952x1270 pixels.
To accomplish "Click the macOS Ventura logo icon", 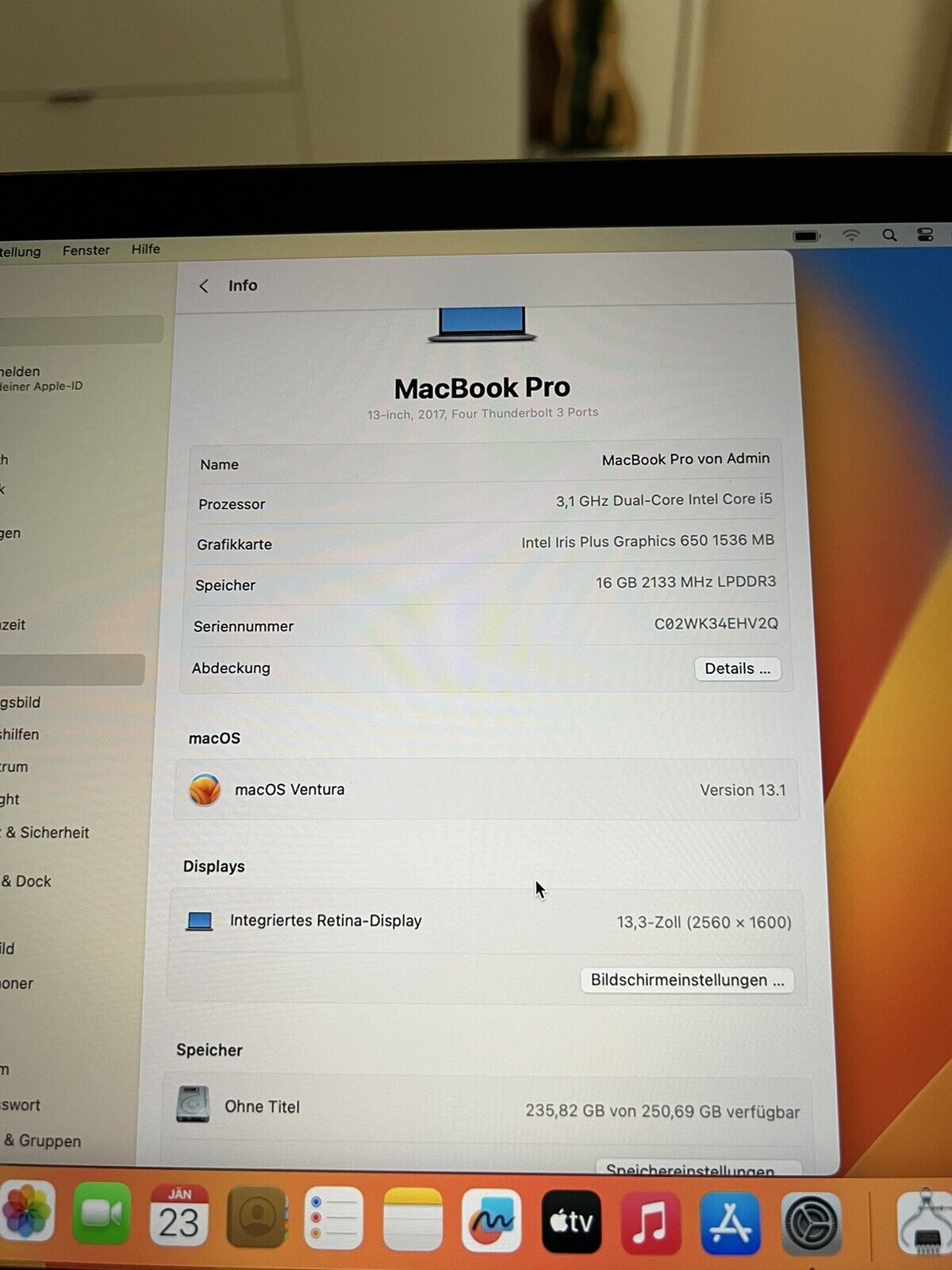I will [205, 790].
